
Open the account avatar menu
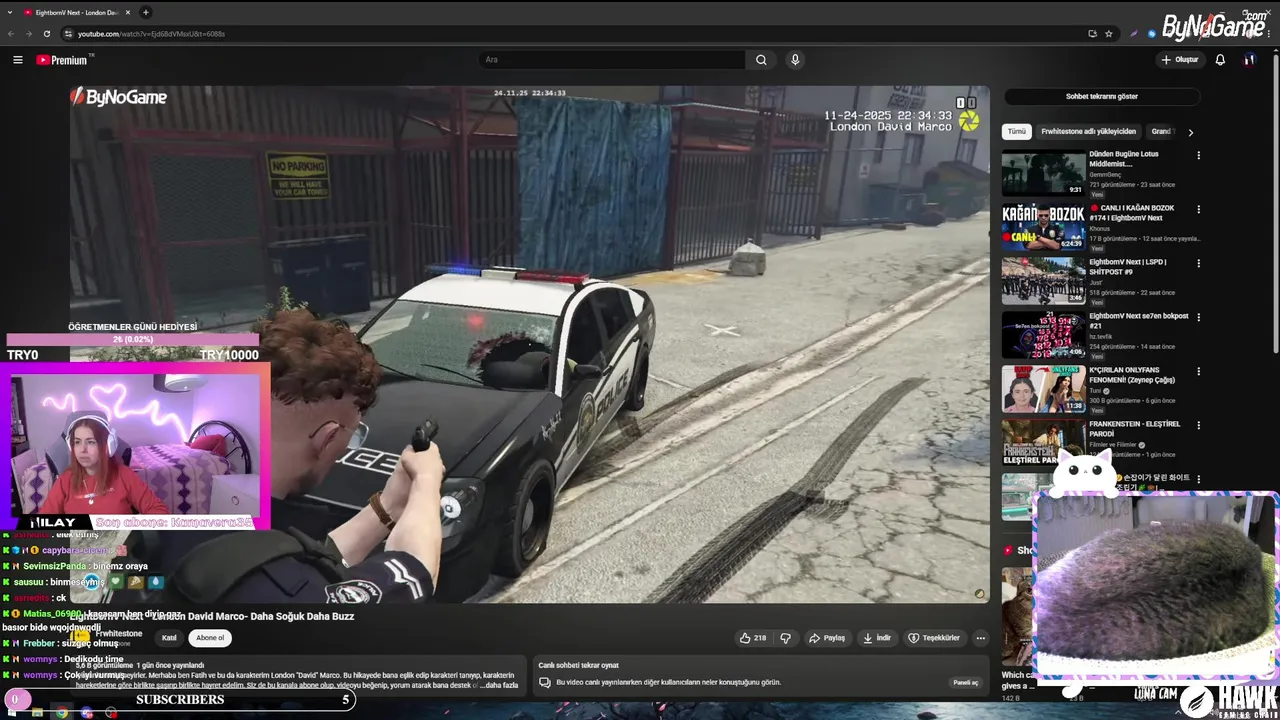click(1249, 60)
